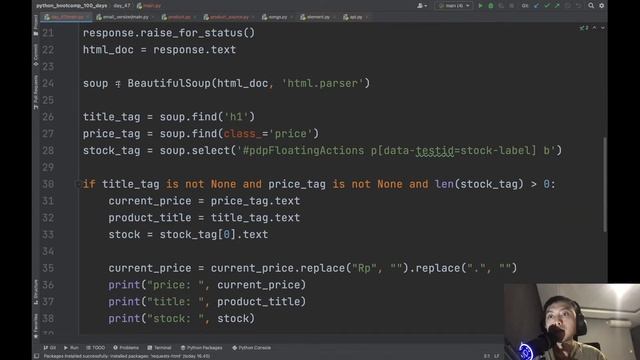The width and height of the screenshot is (640, 360).
Task: Click the BeautifulSoup call on line 24
Action: [x=249, y=83]
